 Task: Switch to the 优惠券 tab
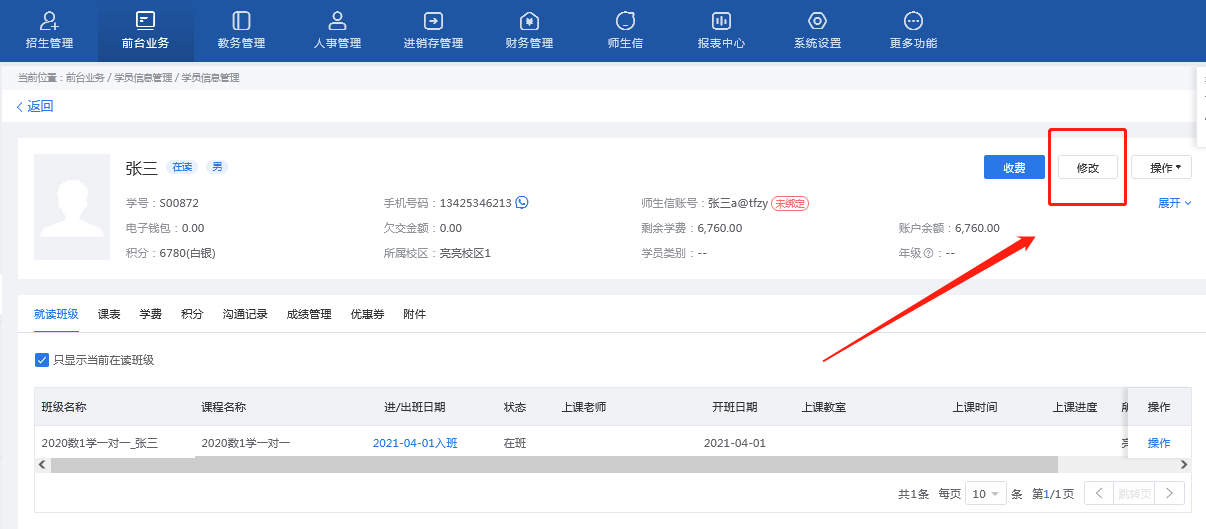click(x=367, y=314)
